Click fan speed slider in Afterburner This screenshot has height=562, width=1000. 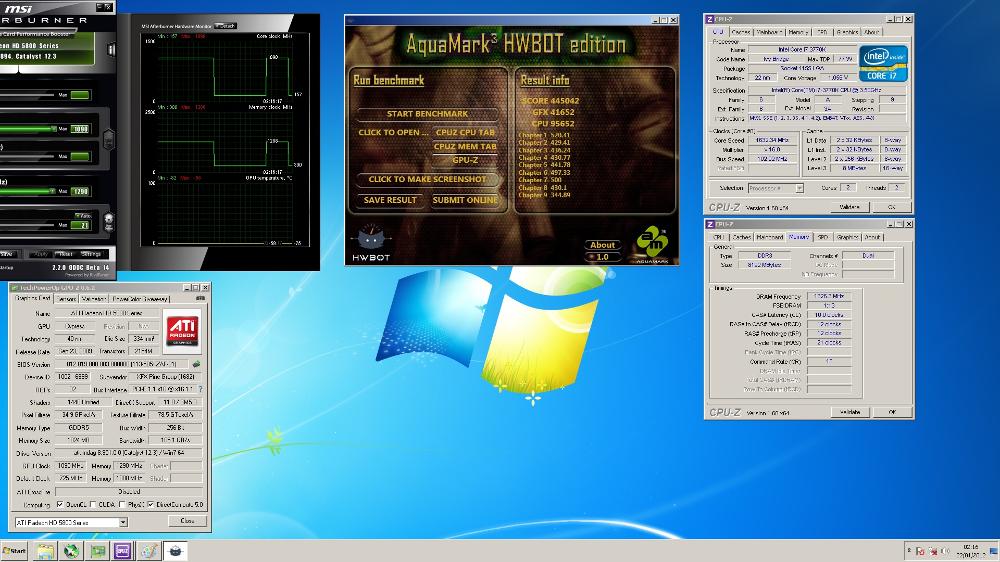point(27,225)
